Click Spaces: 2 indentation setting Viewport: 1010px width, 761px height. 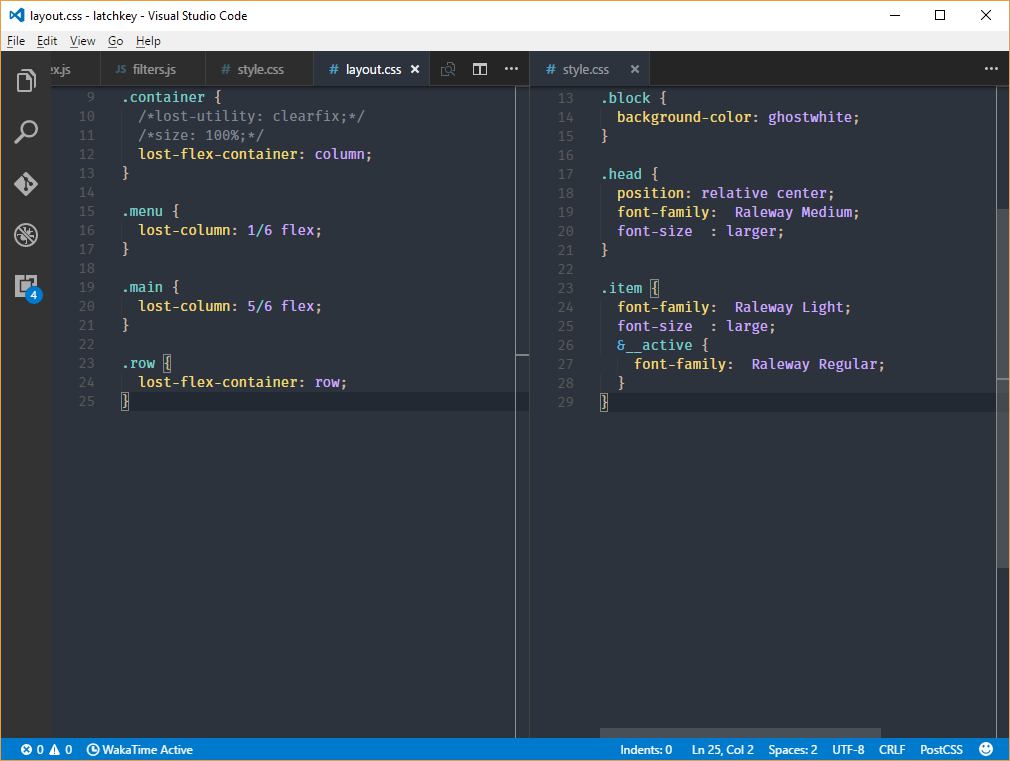[792, 749]
